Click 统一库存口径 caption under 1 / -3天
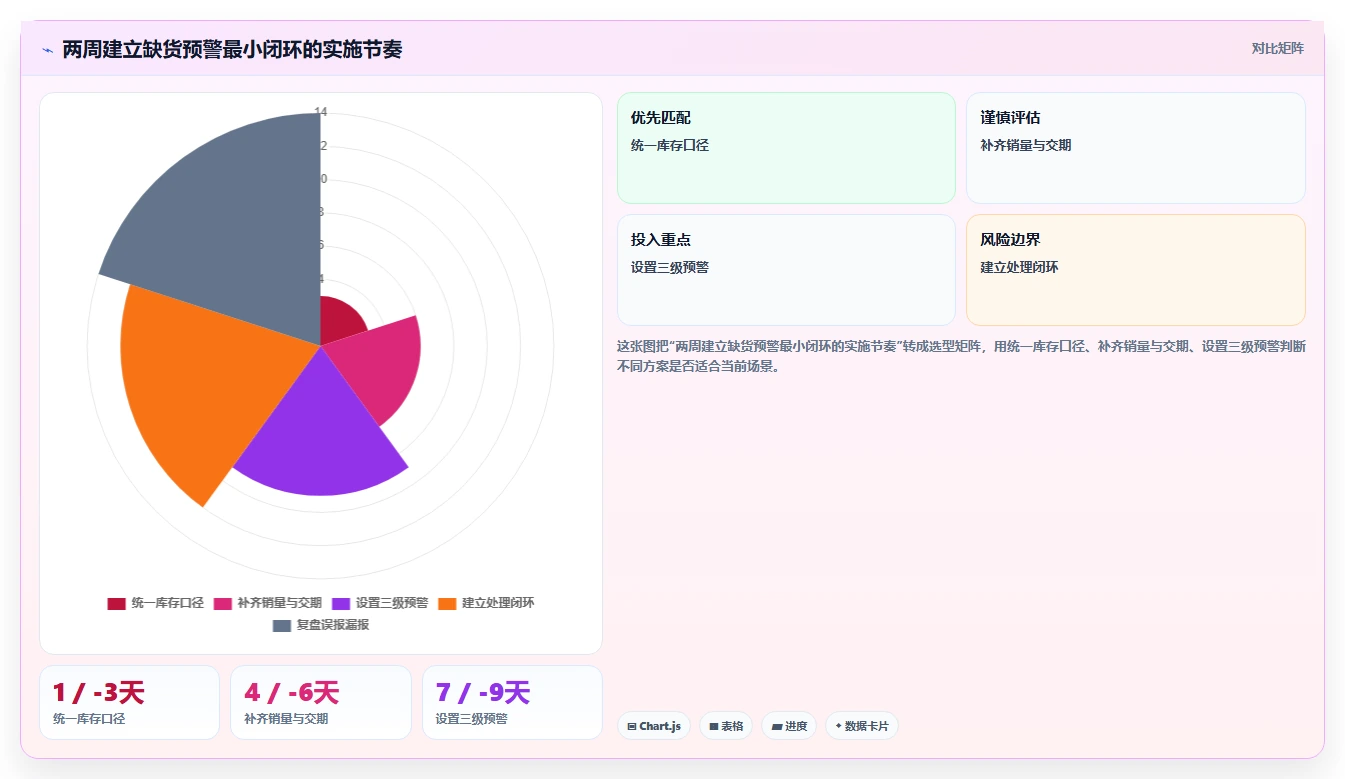This screenshot has width=1345, height=779. coord(89,718)
